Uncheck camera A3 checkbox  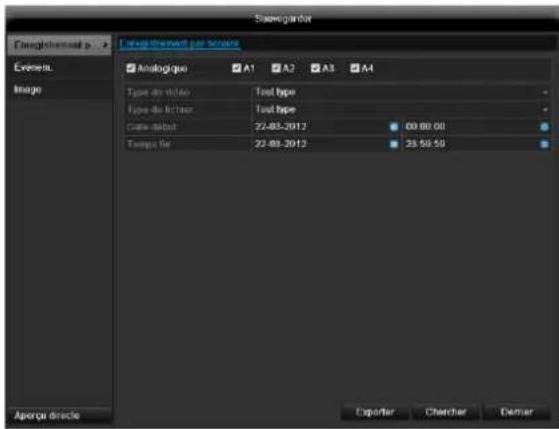[x=315, y=68]
